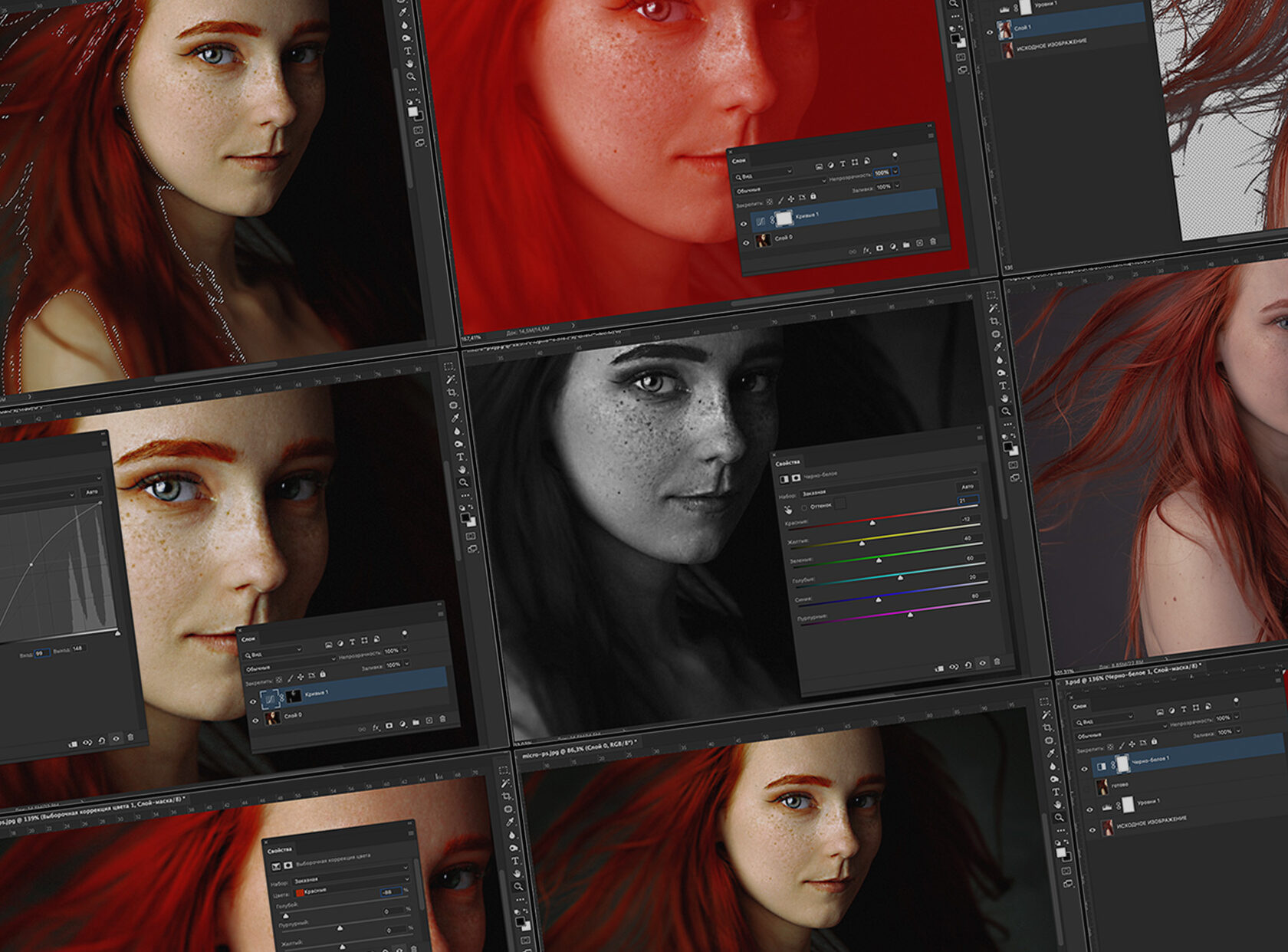The height and width of the screenshot is (952, 1288).
Task: Switch to micro-ps.jpg document tab
Action: 578,750
